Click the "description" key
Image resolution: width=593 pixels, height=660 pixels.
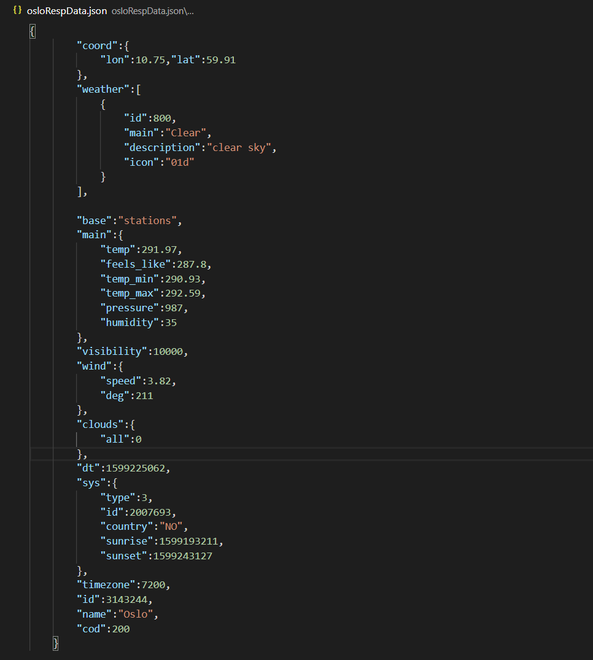pos(162,148)
